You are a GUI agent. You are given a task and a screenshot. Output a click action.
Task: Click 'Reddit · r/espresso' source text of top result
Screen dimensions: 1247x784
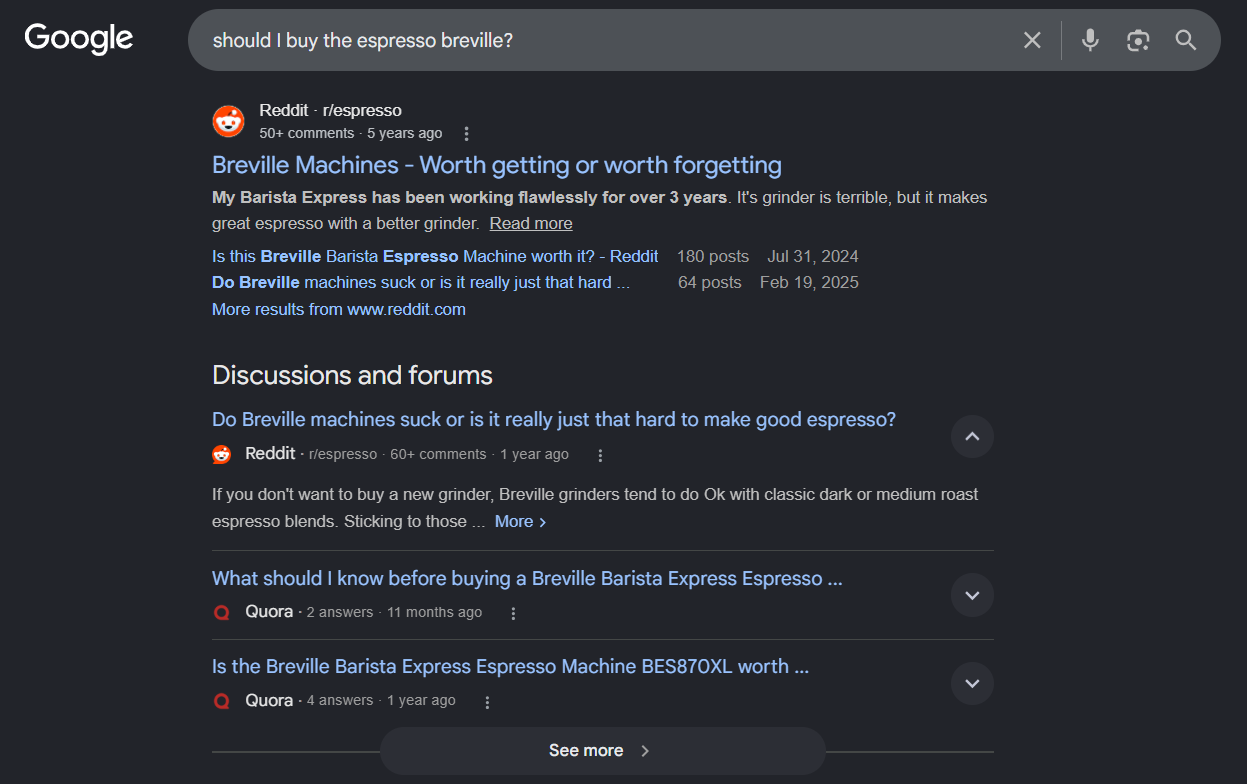coord(330,110)
